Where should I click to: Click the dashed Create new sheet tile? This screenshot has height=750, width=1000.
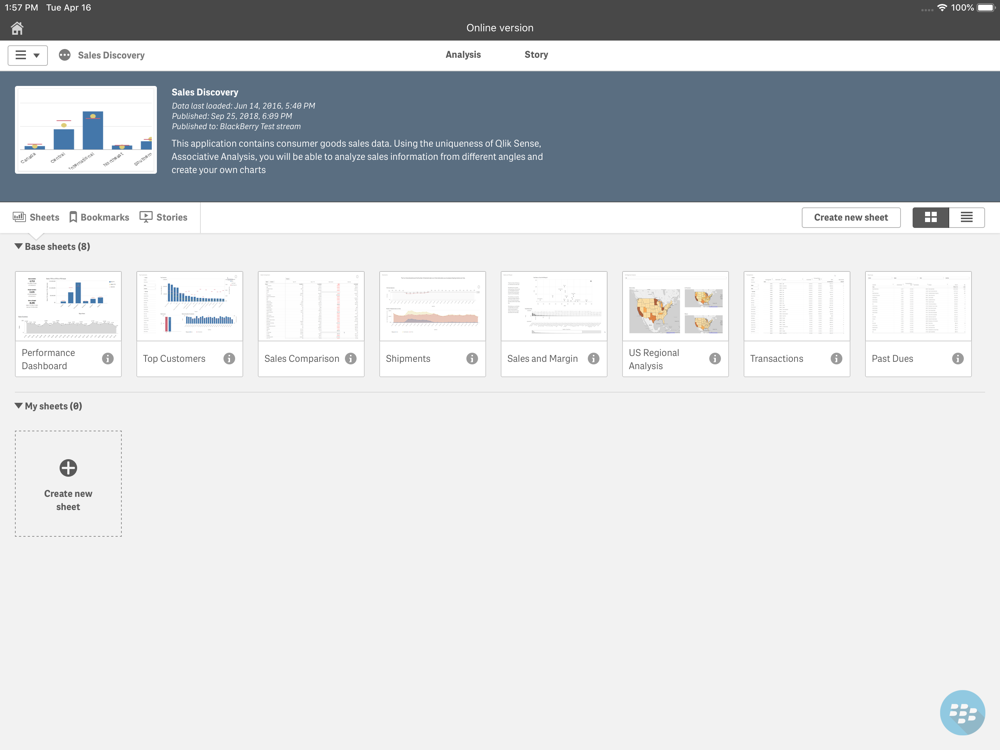(x=68, y=483)
